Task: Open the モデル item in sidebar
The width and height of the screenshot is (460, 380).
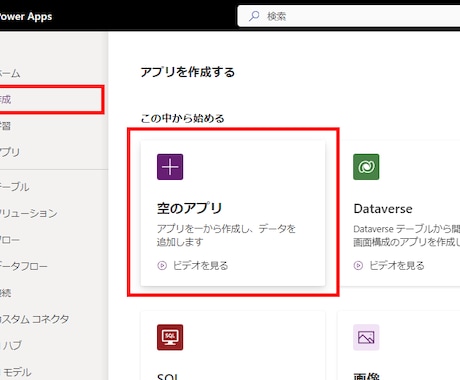Action: tap(17, 372)
